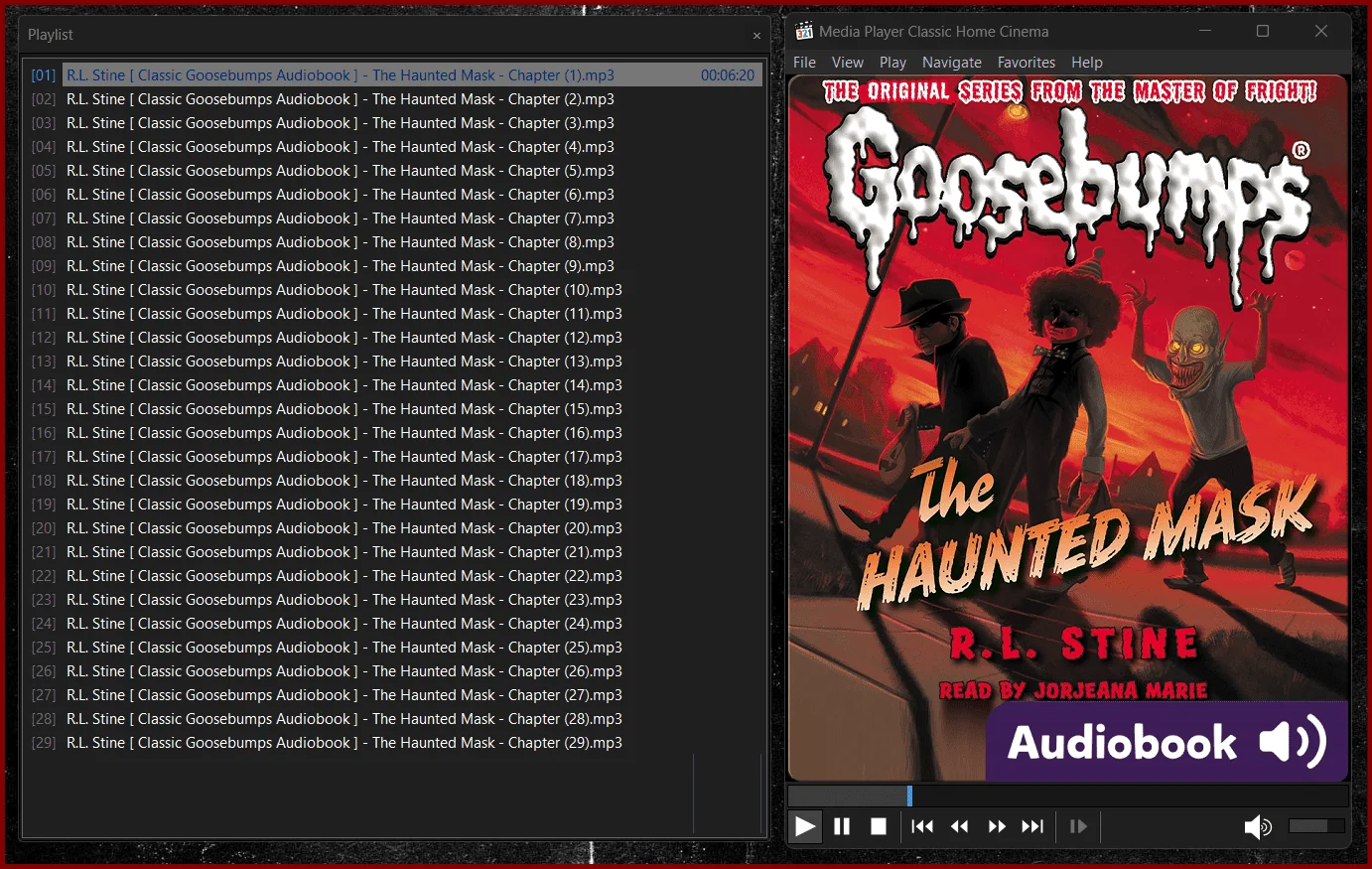1372x869 pixels.
Task: Click the rewind (decrease speed) button
Action: click(x=959, y=826)
